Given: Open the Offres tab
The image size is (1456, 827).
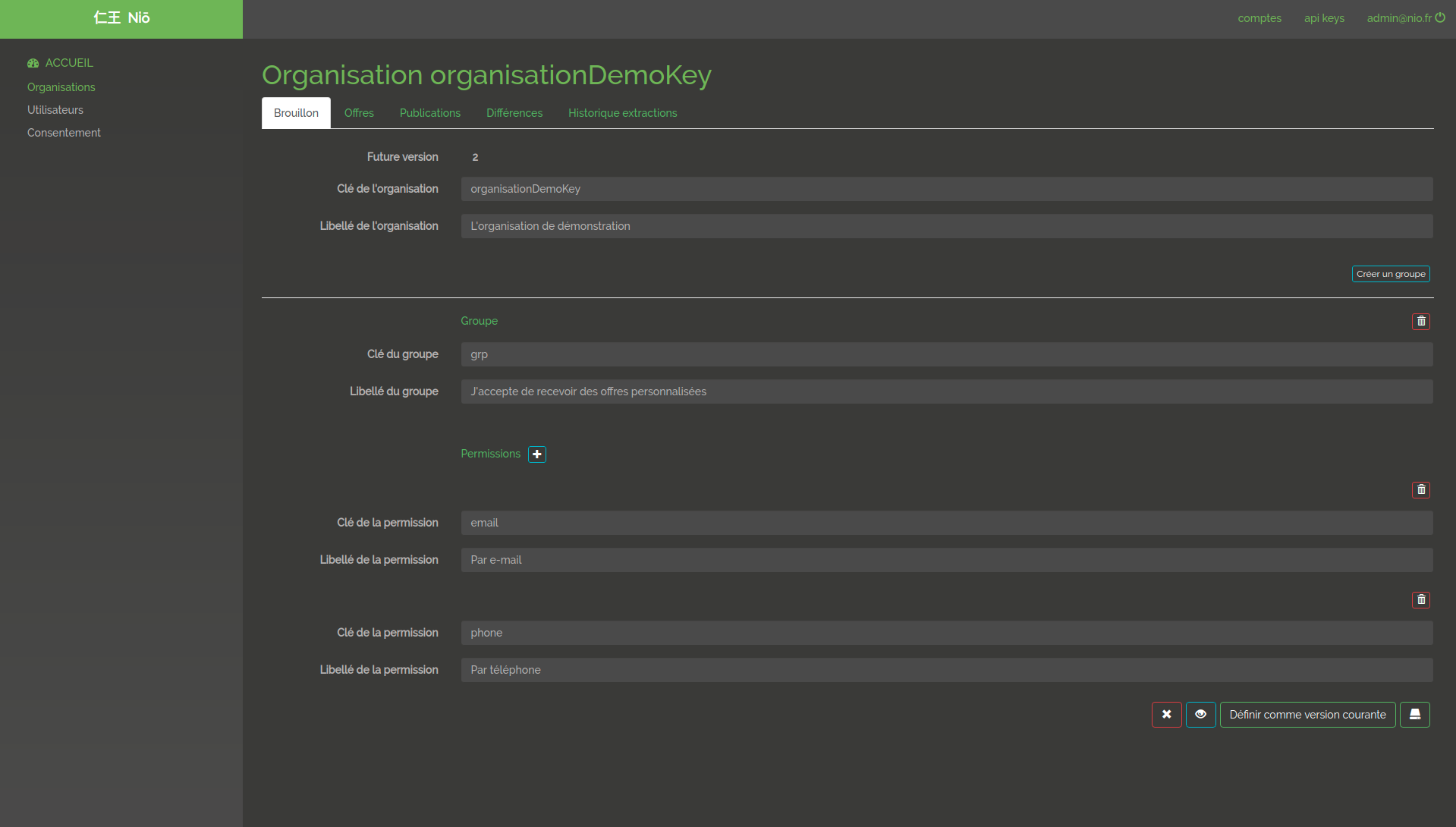Looking at the screenshot, I should point(359,113).
